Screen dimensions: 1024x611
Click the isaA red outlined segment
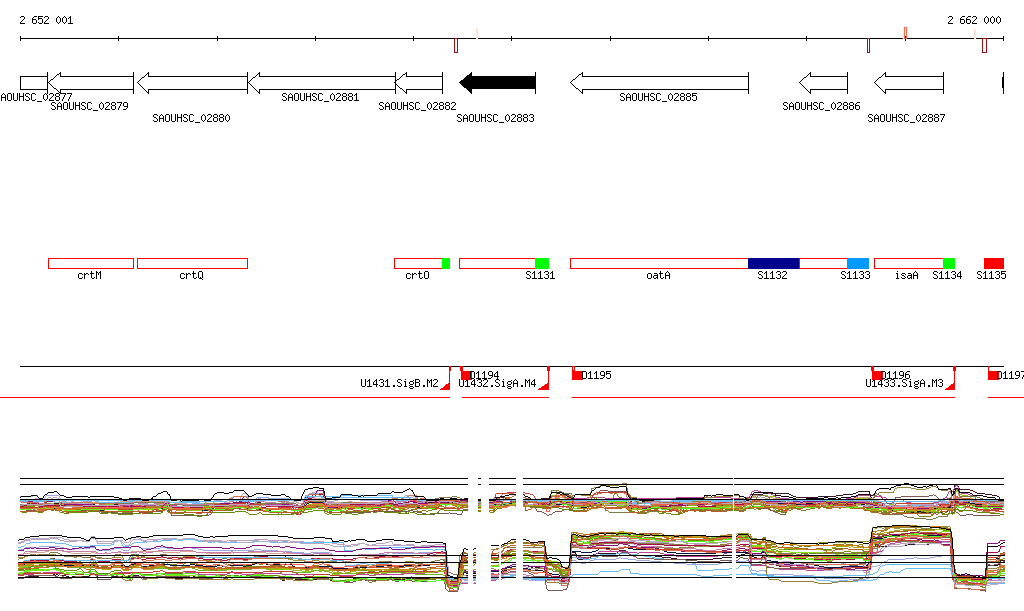pyautogui.click(x=908, y=264)
